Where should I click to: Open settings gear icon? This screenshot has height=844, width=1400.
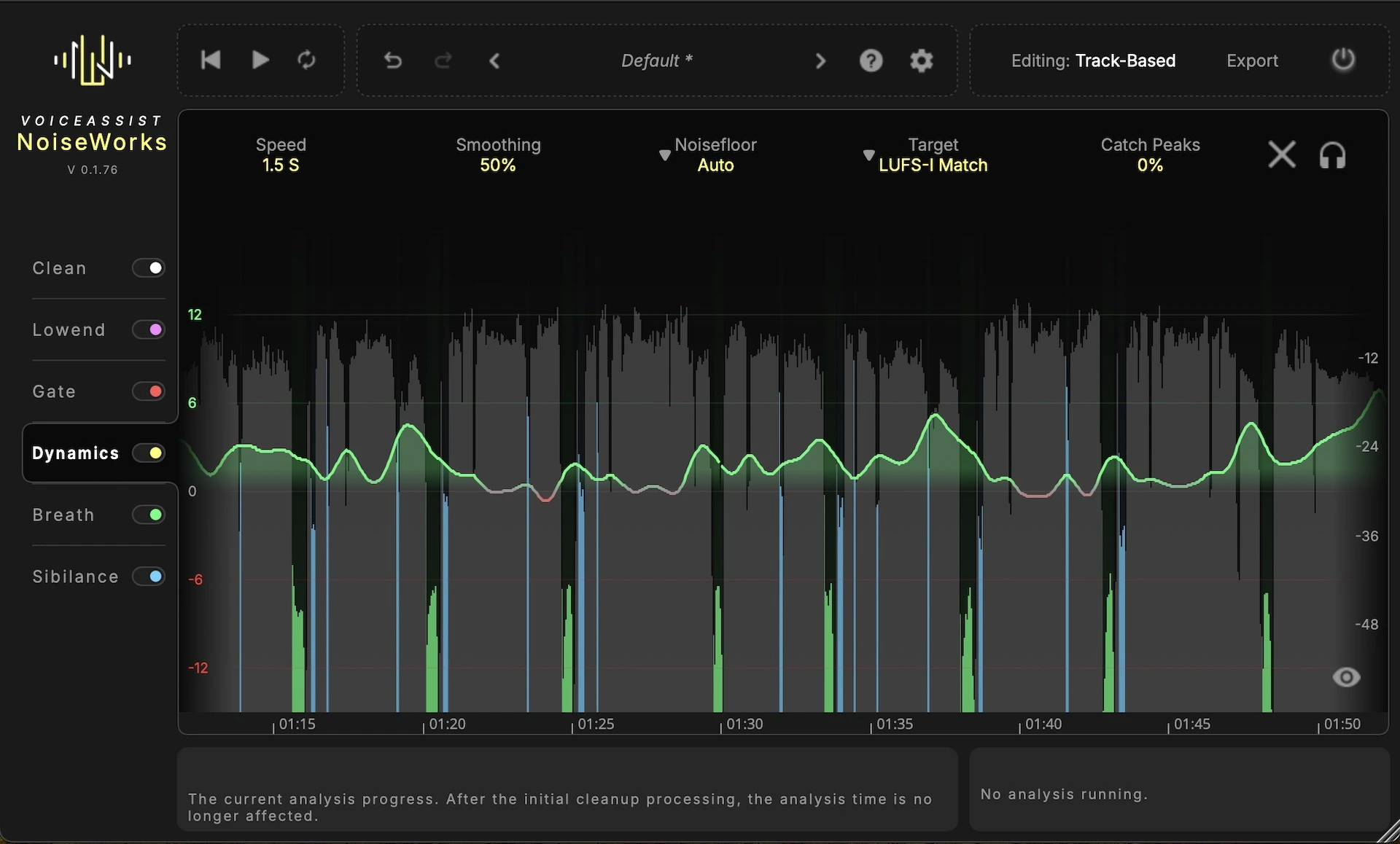tap(922, 60)
